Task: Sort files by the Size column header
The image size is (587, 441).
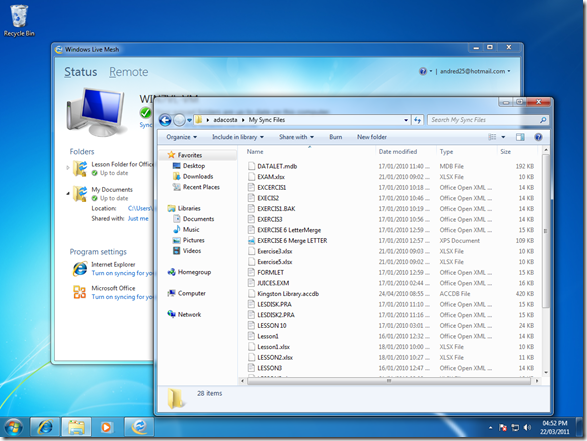Action: (518, 152)
